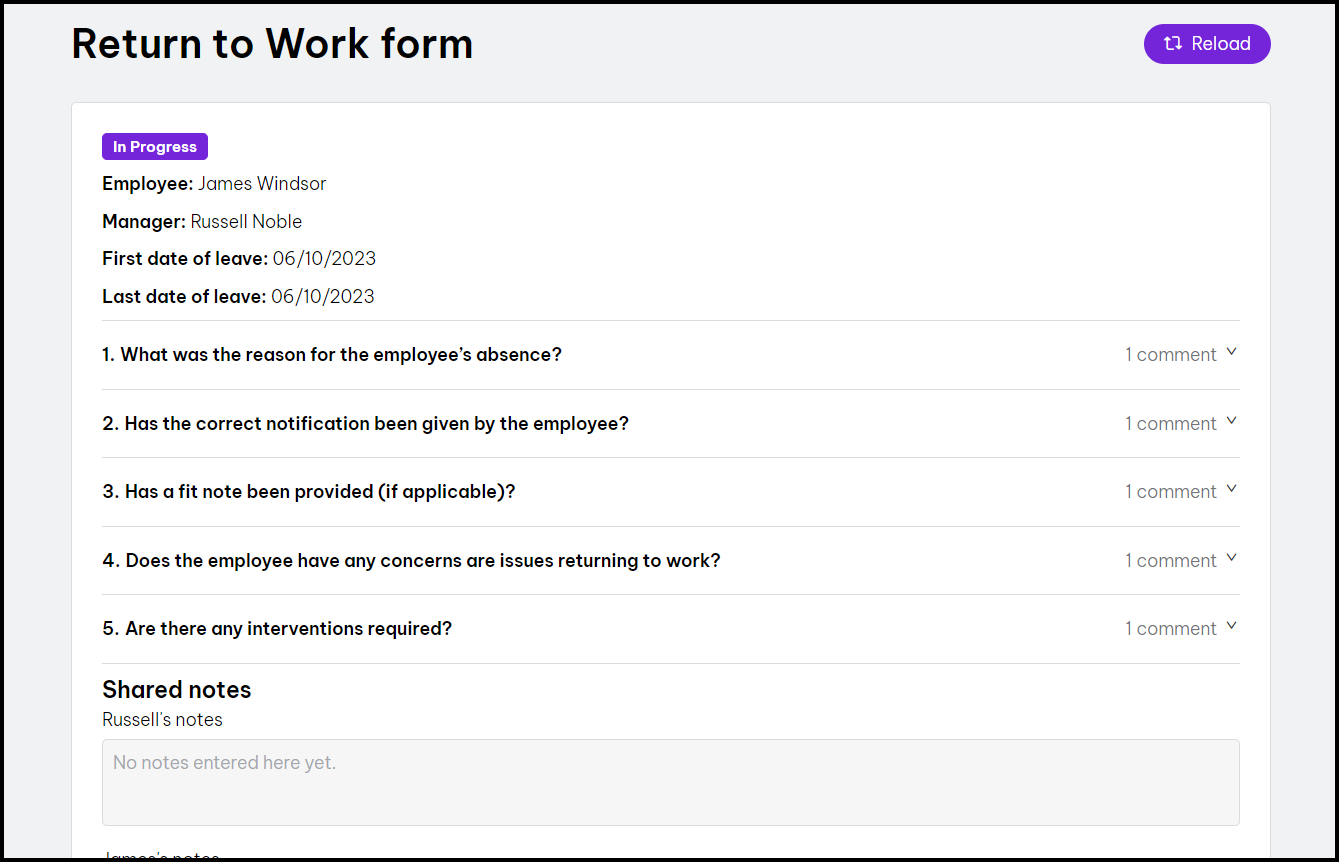Click the In Progress status badge
1339x862 pixels.
click(155, 147)
